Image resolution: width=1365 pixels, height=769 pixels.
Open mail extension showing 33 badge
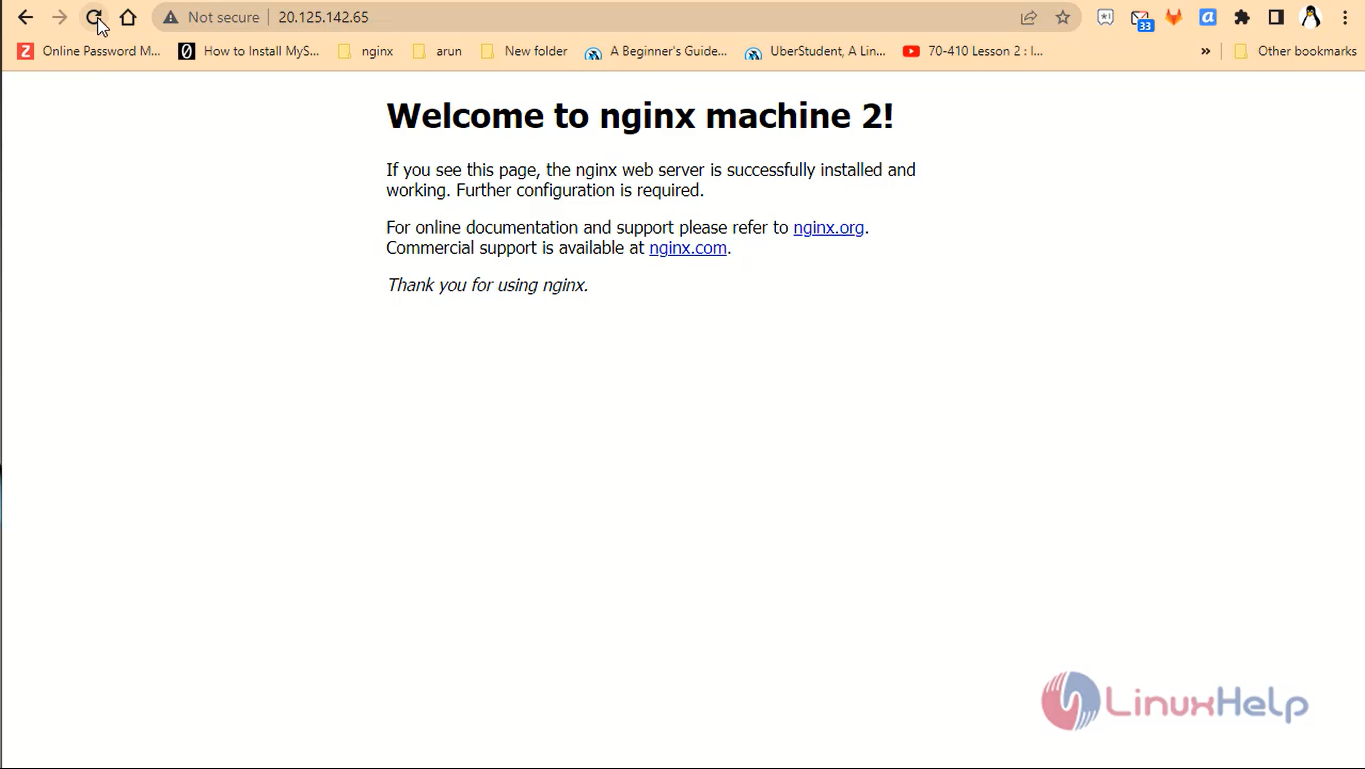tap(1141, 18)
